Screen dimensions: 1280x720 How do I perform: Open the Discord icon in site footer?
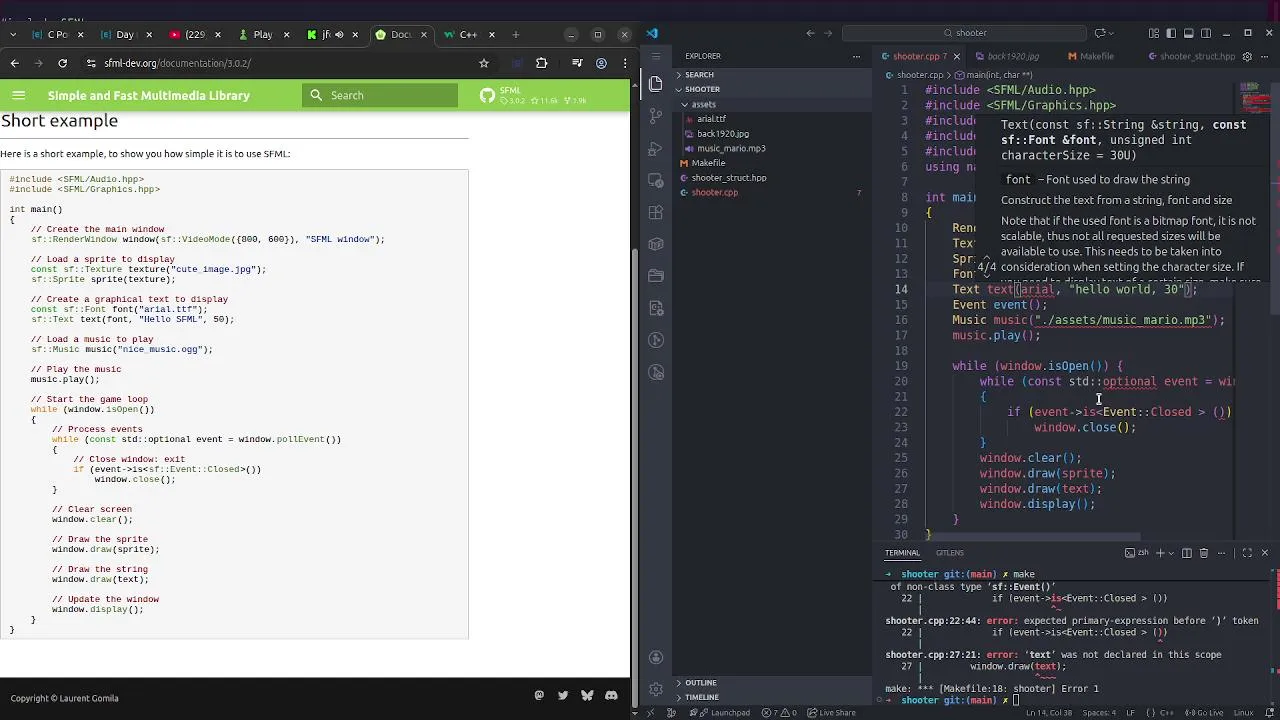[x=611, y=696]
